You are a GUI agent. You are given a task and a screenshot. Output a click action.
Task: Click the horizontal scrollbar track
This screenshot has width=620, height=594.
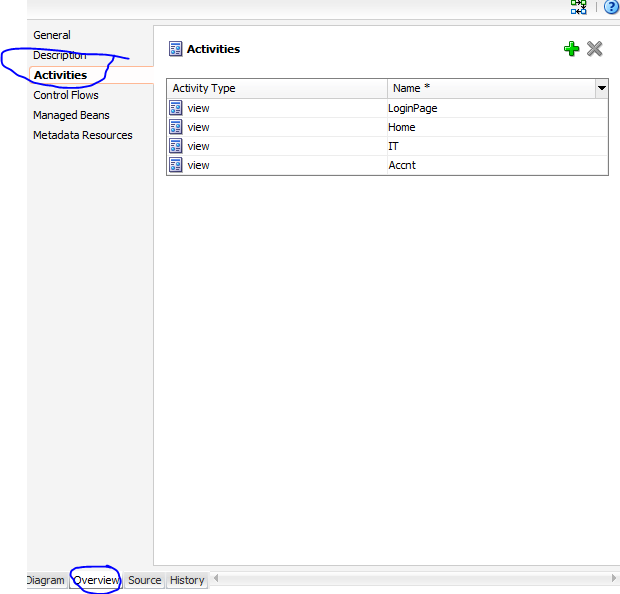click(x=415, y=578)
